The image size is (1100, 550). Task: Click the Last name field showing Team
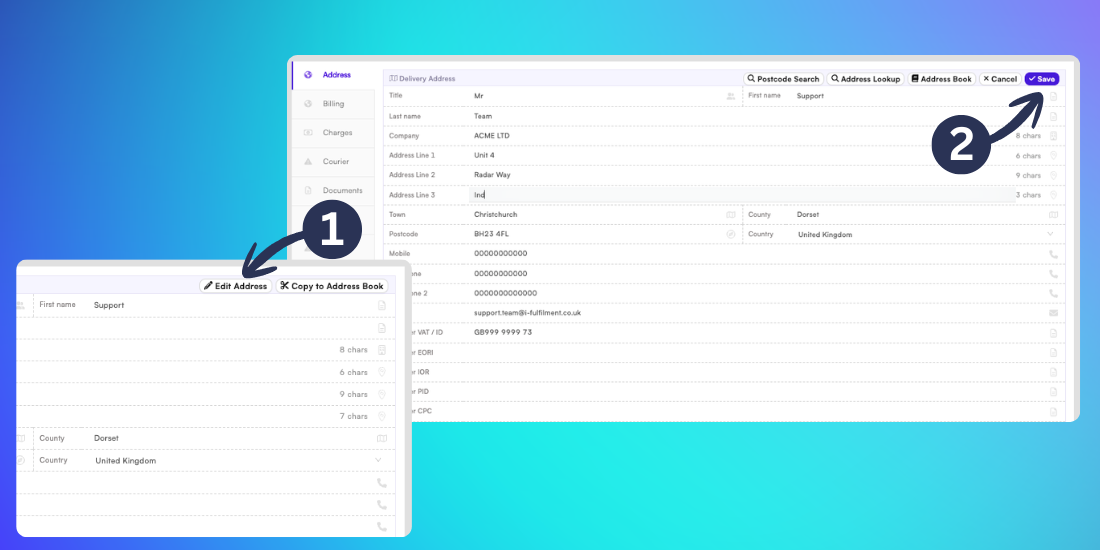tap(756, 116)
